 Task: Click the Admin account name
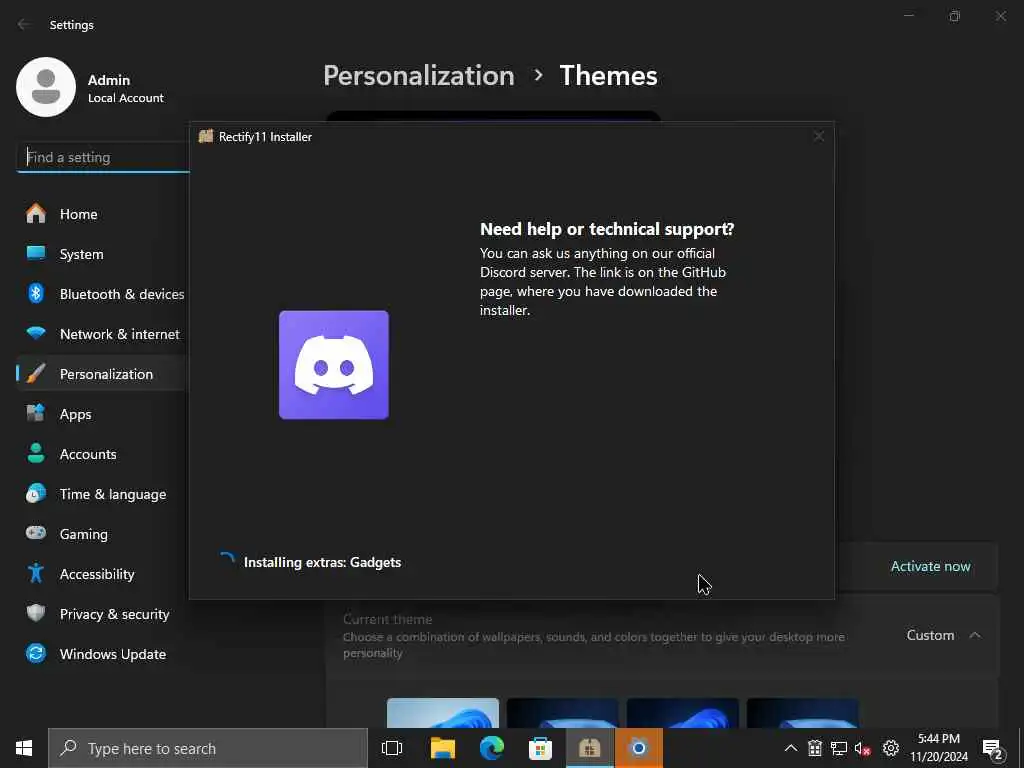109,80
